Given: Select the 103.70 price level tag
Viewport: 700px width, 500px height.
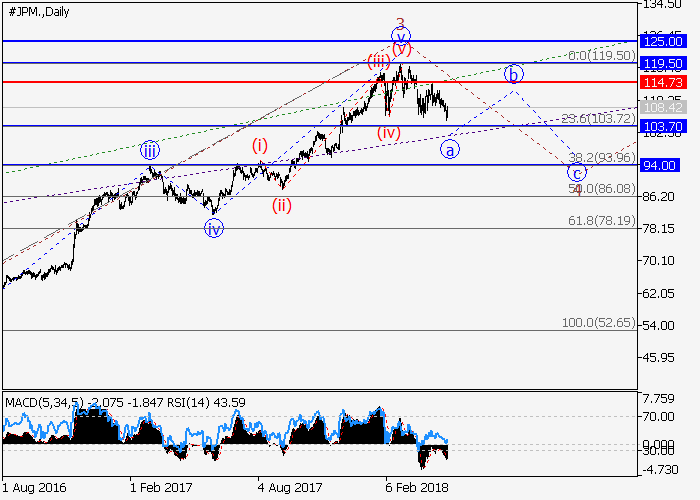Looking at the screenshot, I should pyautogui.click(x=660, y=126).
